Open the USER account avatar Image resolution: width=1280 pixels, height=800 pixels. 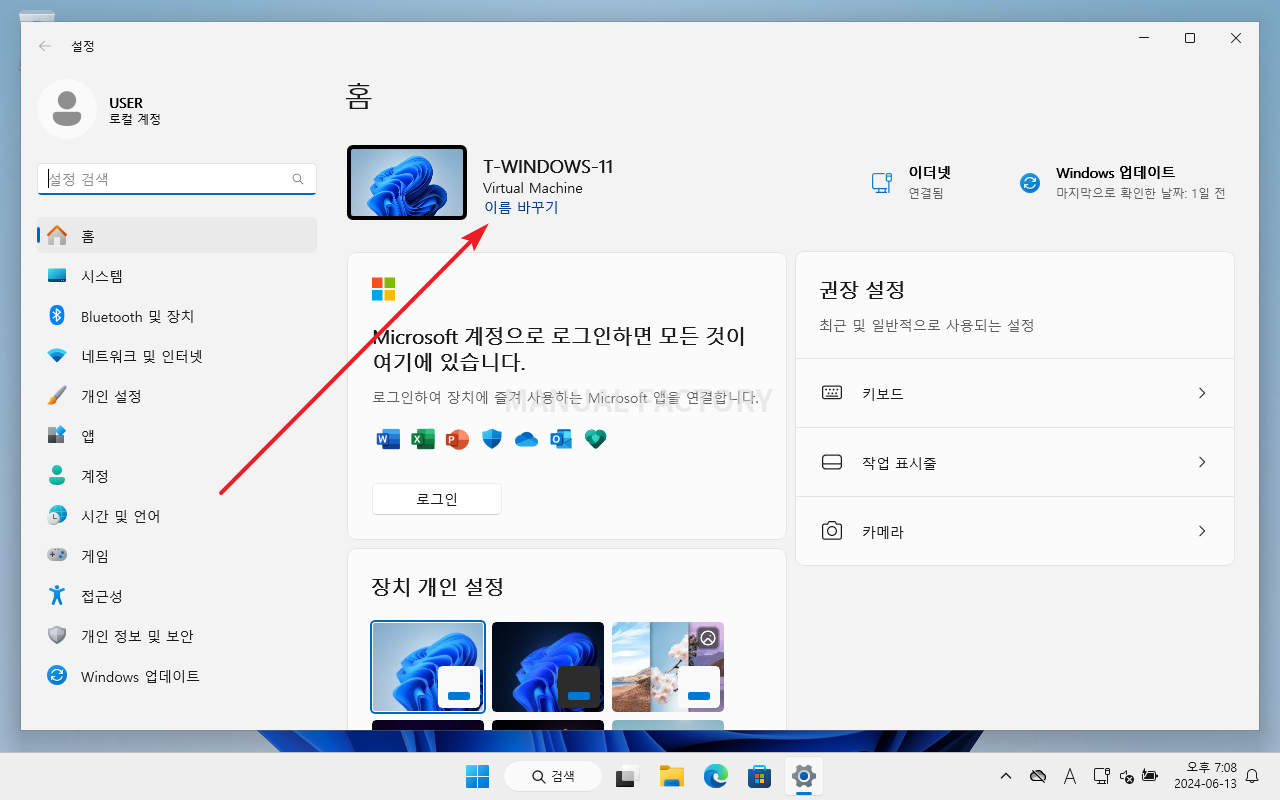(66, 109)
